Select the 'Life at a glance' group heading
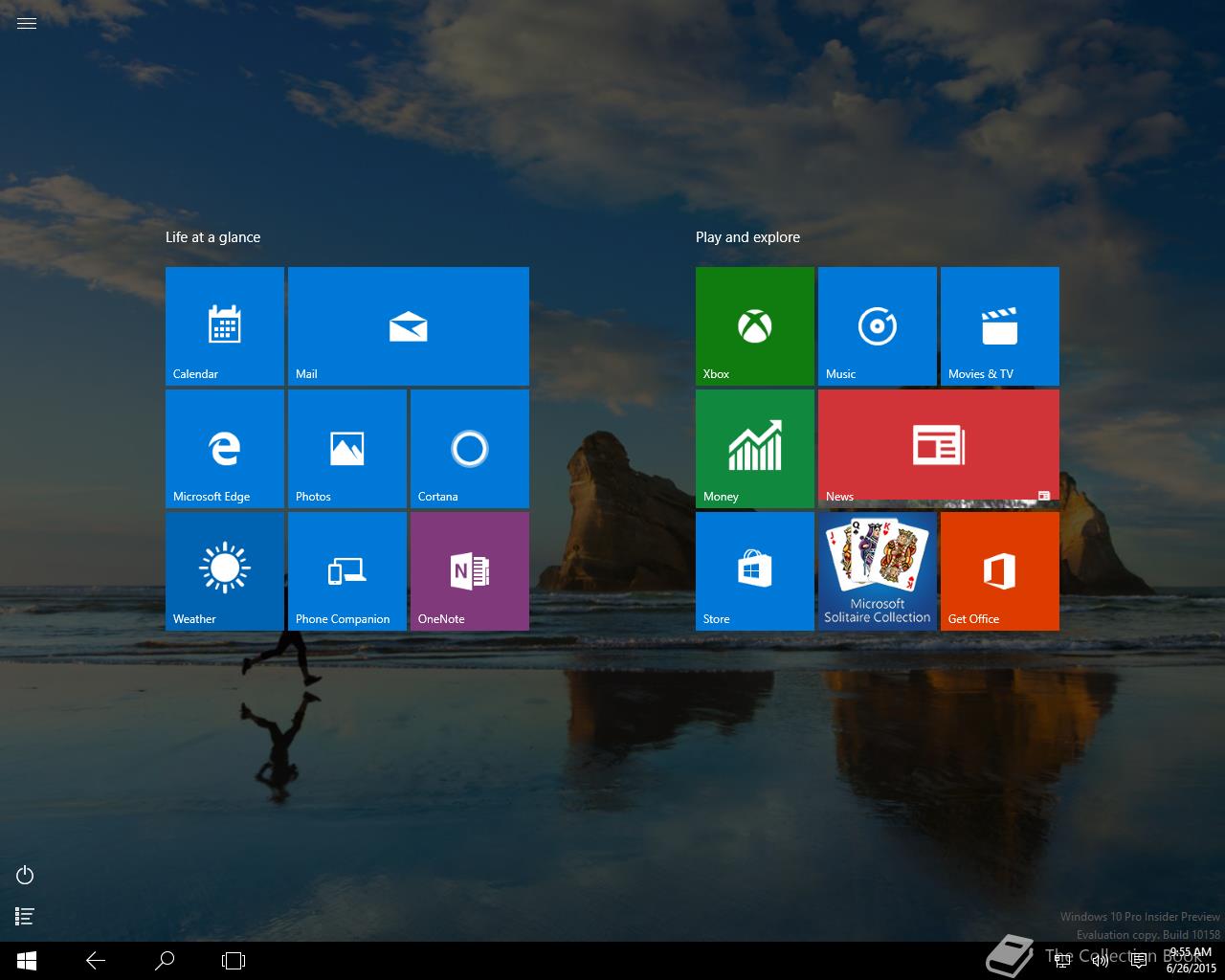Screen dimensions: 1225x980 (x=212, y=237)
